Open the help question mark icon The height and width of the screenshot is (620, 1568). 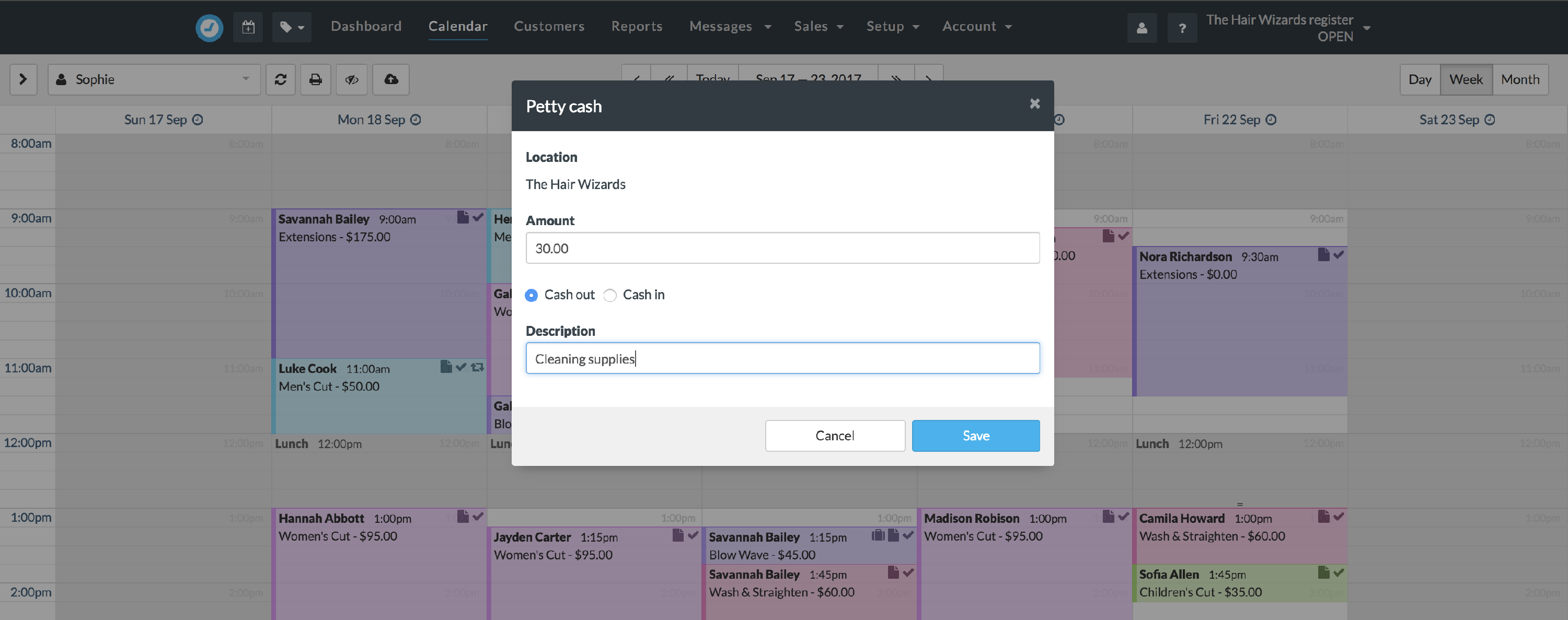pos(1182,28)
